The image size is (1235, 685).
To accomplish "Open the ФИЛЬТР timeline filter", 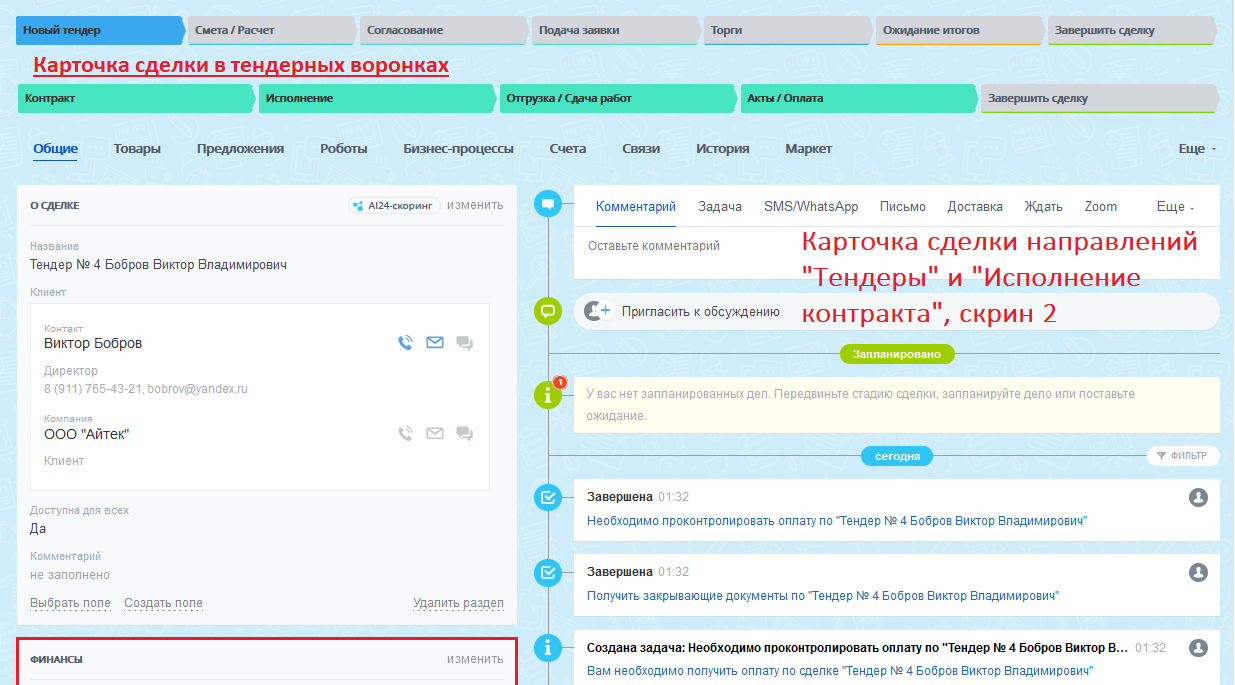I will coord(1182,456).
